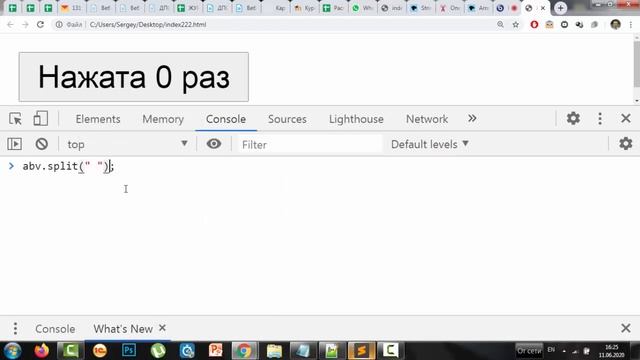Screen dimensions: 640x360
Task: Select the Console tab in DevTools
Action: pos(226,119)
